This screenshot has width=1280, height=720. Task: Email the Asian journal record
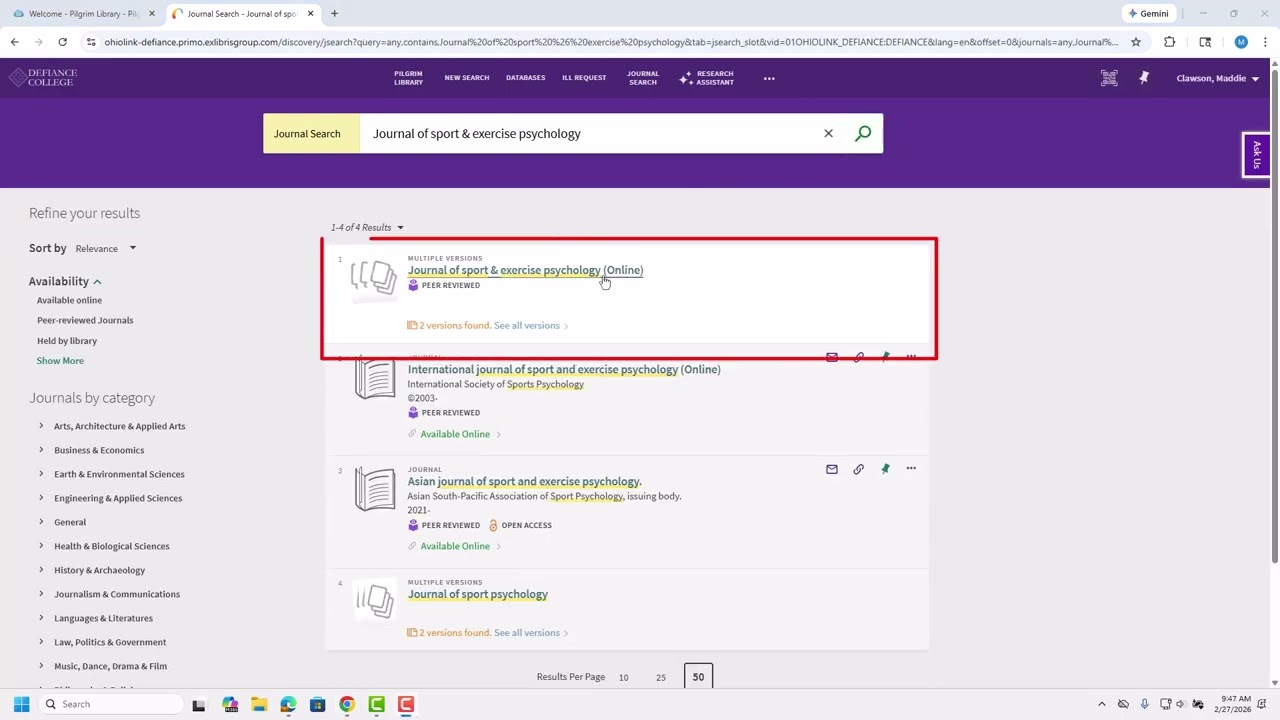(x=832, y=469)
